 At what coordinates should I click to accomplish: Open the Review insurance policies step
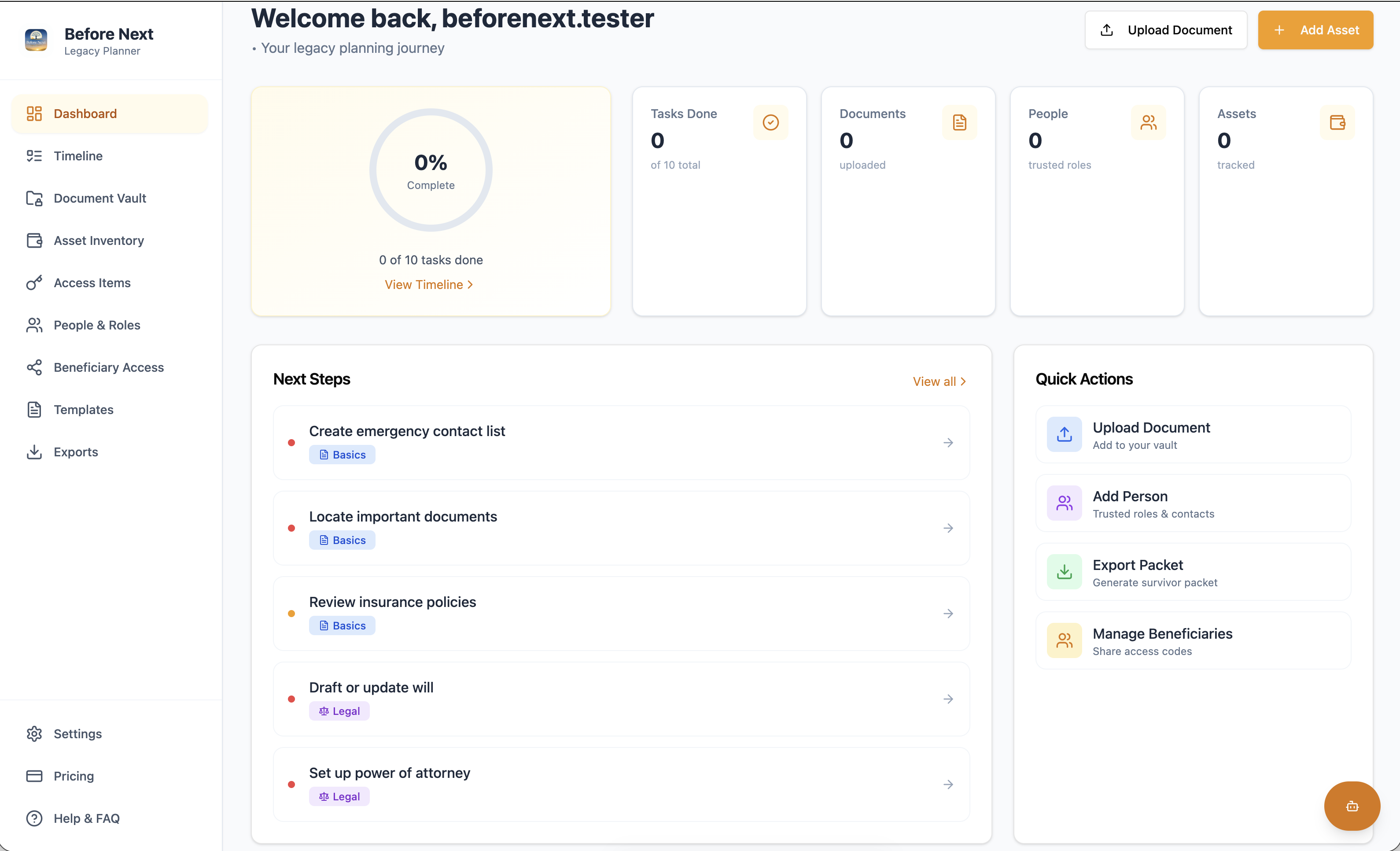coord(622,614)
